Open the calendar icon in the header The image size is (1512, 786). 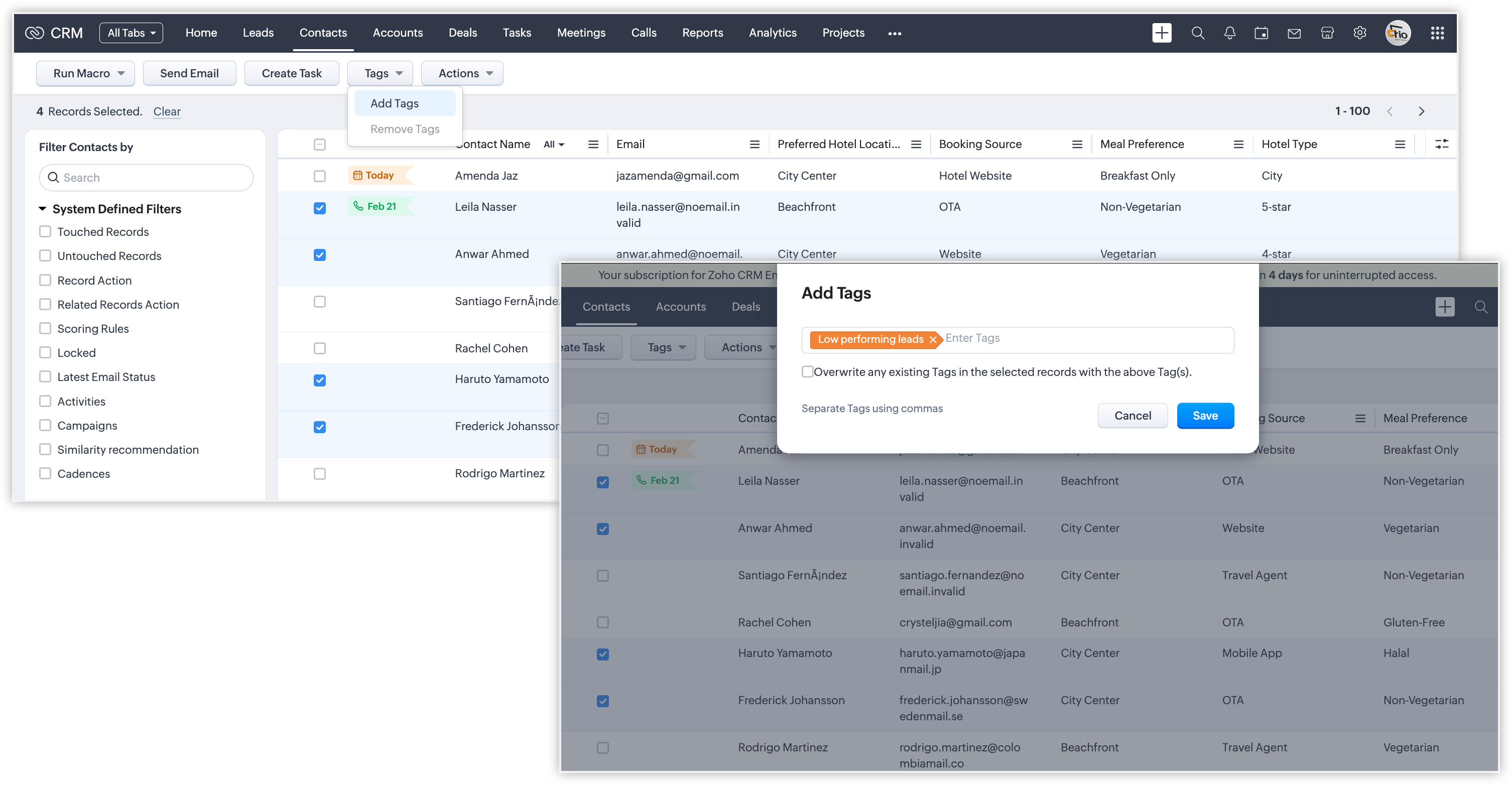(1262, 33)
